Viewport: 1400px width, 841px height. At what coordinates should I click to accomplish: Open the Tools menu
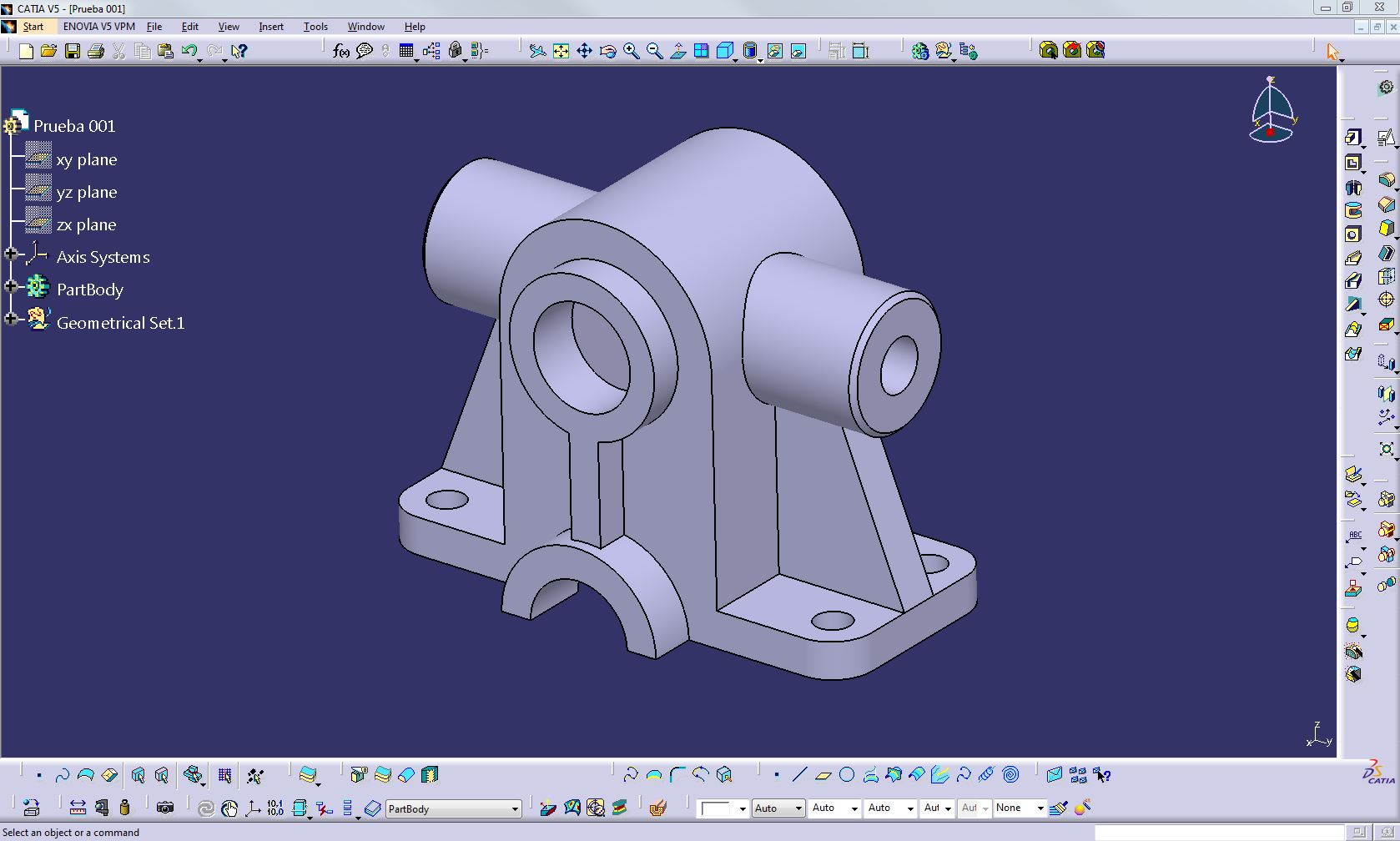[x=315, y=27]
